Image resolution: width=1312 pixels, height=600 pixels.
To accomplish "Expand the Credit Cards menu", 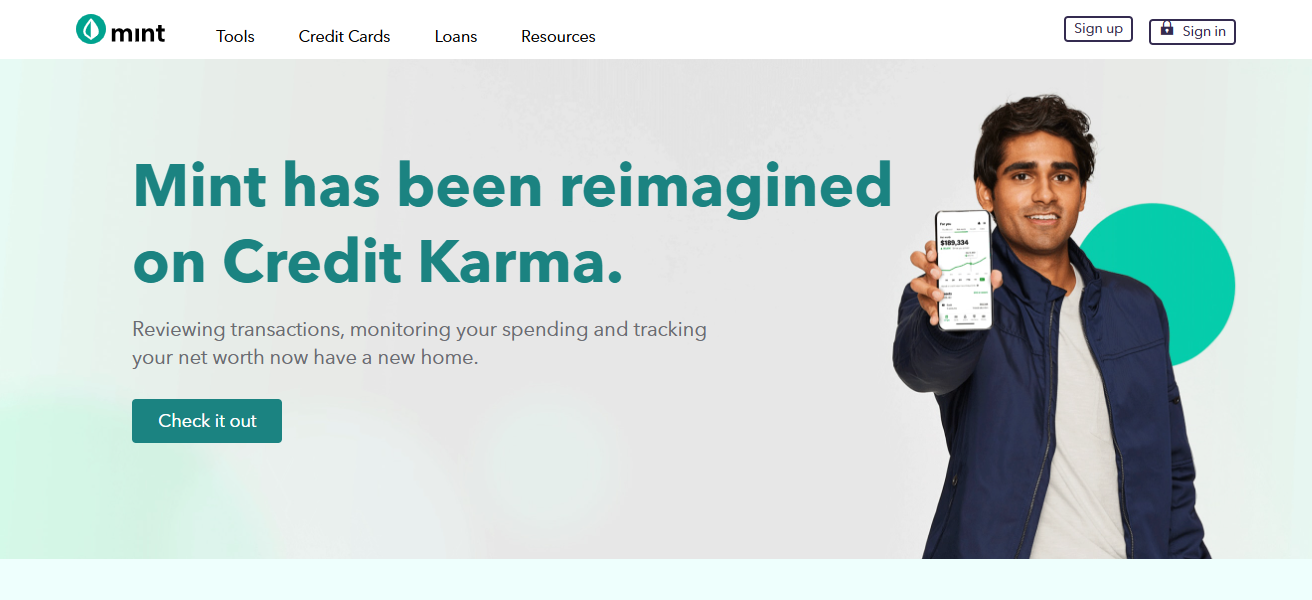I will tap(344, 36).
